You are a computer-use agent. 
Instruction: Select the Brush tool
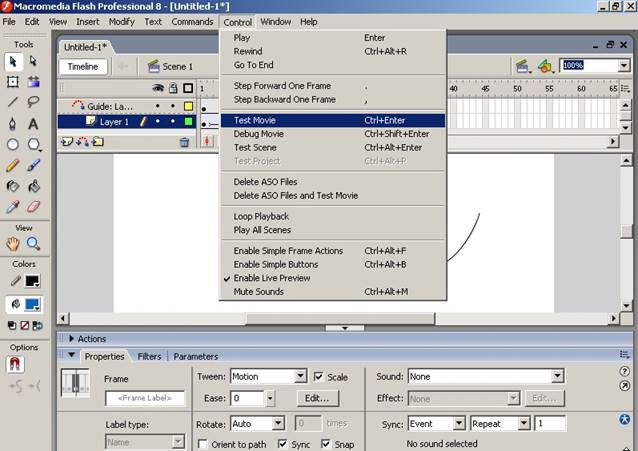(x=33, y=165)
